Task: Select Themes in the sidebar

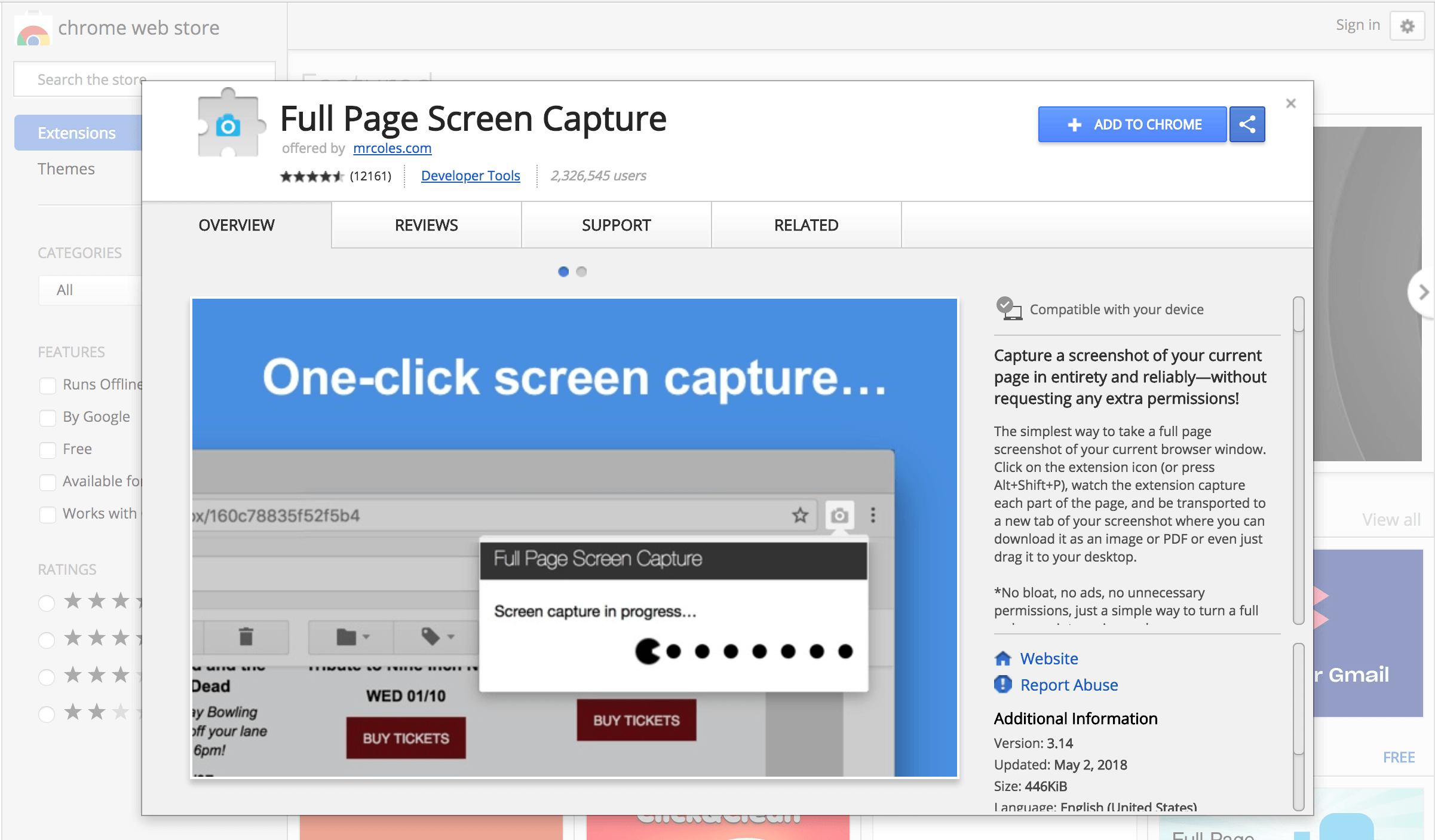Action: tap(66, 169)
